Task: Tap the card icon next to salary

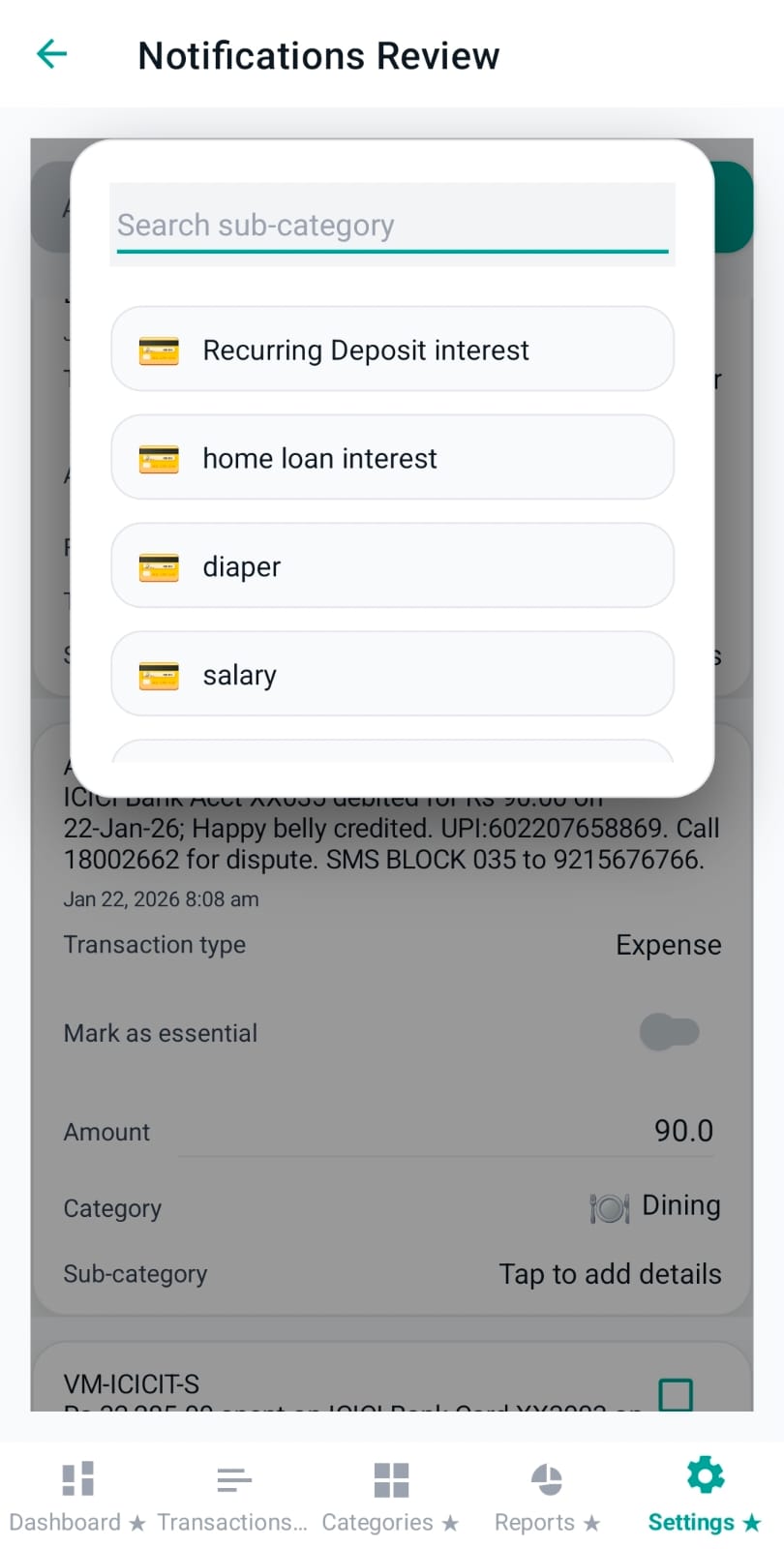Action: point(159,676)
